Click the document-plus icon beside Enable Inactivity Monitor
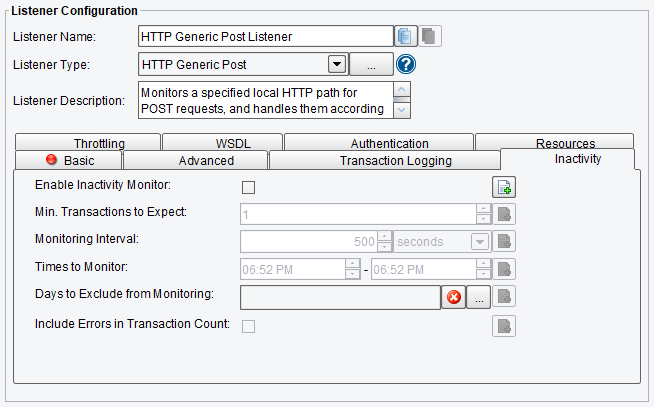 coord(504,187)
